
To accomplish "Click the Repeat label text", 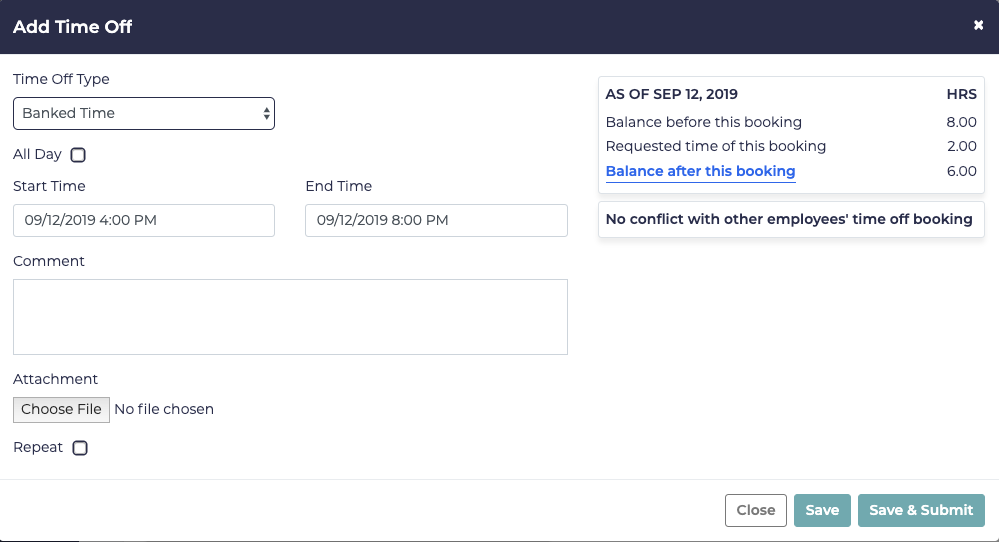I will tap(38, 448).
